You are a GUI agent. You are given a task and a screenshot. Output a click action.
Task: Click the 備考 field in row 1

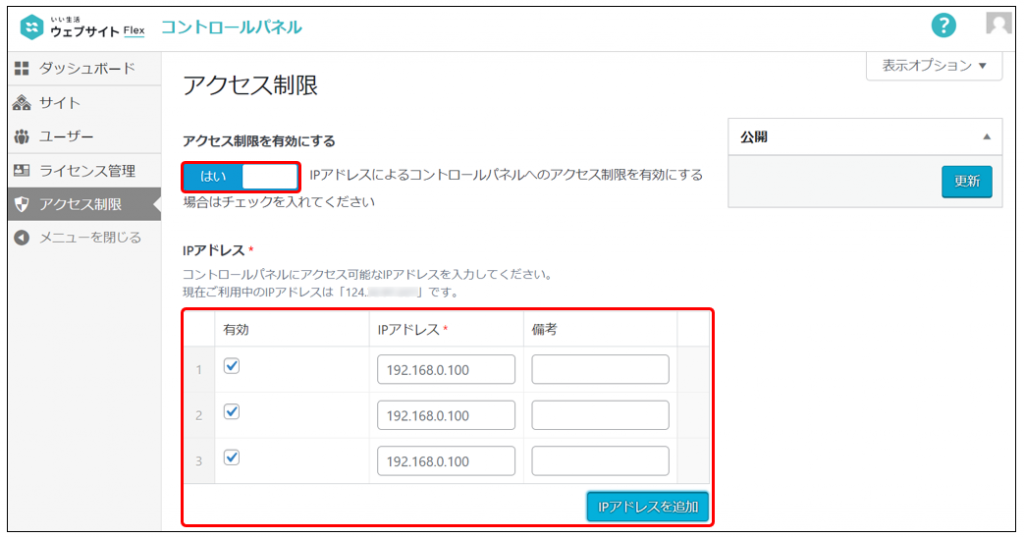pyautogui.click(x=600, y=370)
